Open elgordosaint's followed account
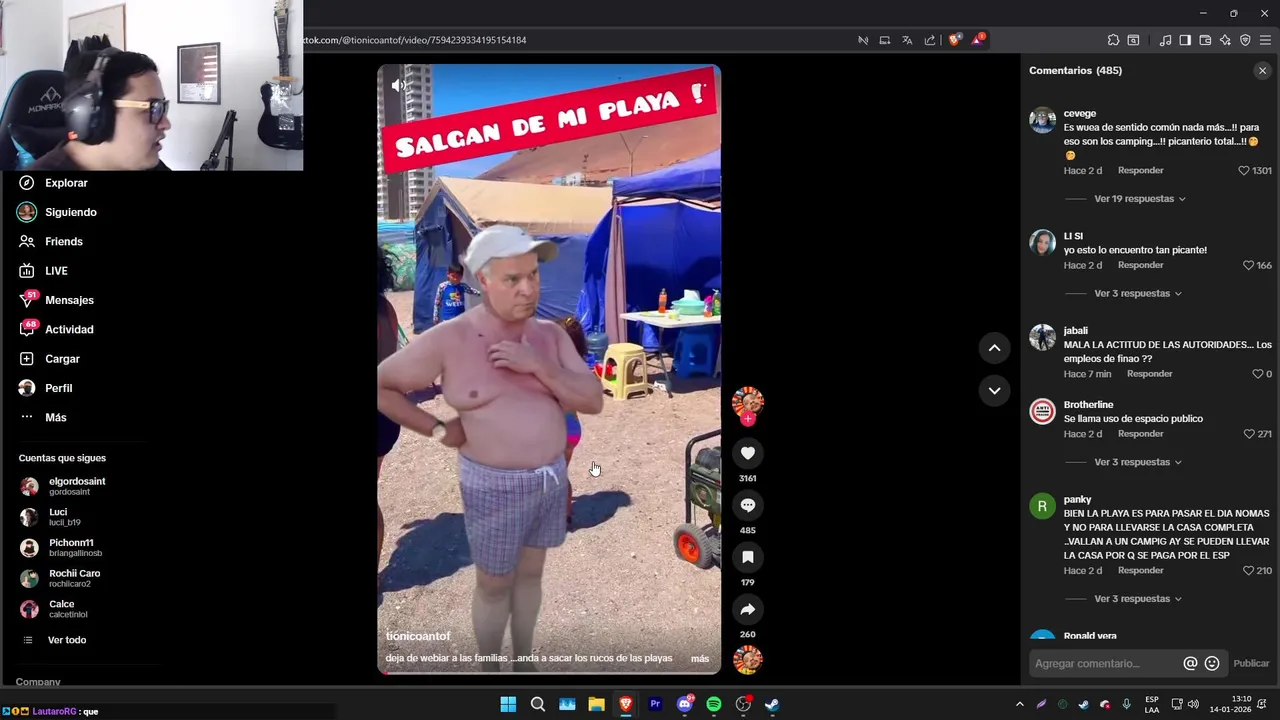Image resolution: width=1280 pixels, height=720 pixels. pos(76,486)
